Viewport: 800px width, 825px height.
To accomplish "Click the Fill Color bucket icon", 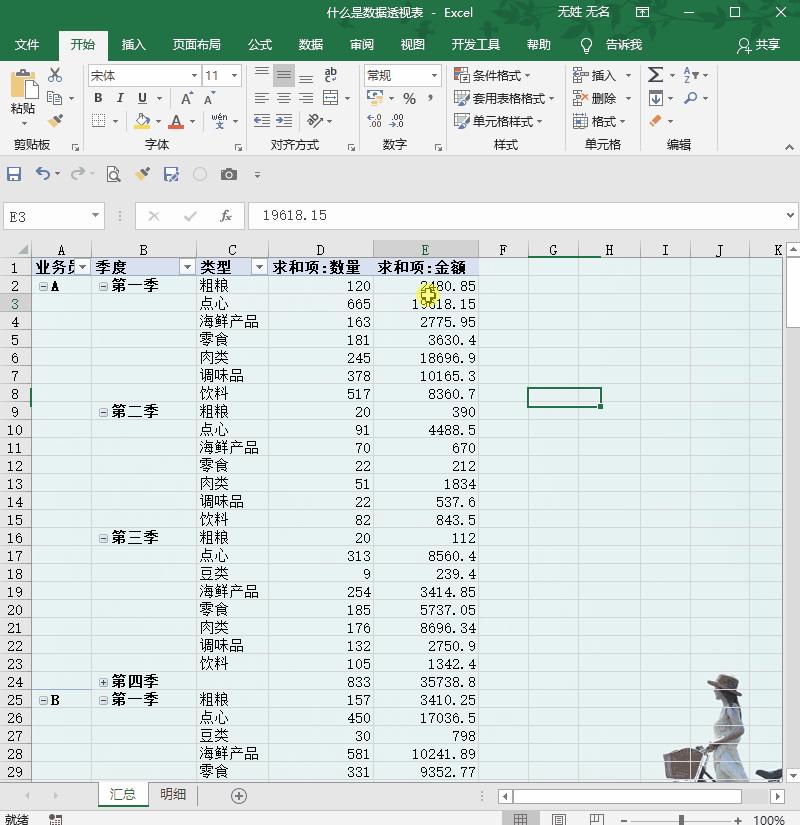I will point(141,122).
